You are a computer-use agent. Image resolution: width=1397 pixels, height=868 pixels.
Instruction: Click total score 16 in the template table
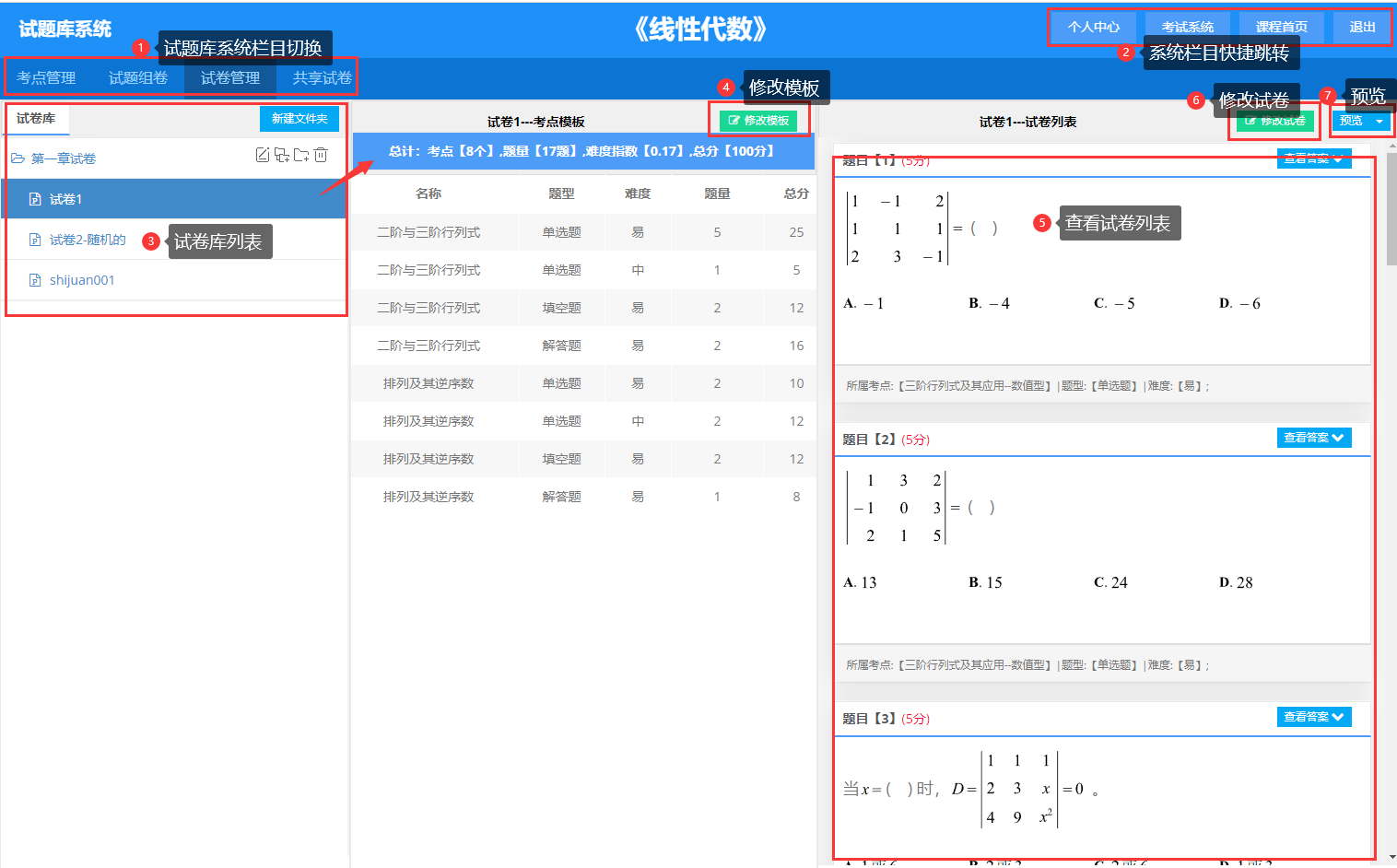point(796,346)
